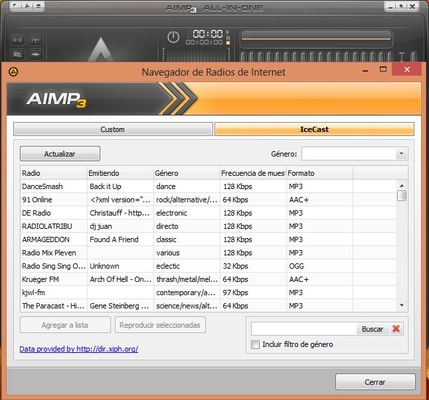Click the search text input field

tap(304, 329)
